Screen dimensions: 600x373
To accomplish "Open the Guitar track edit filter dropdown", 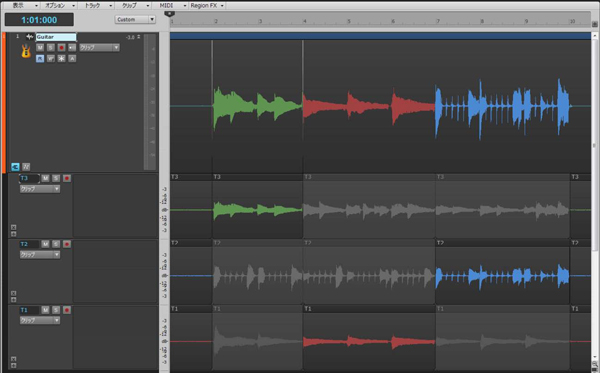I will [x=99, y=47].
